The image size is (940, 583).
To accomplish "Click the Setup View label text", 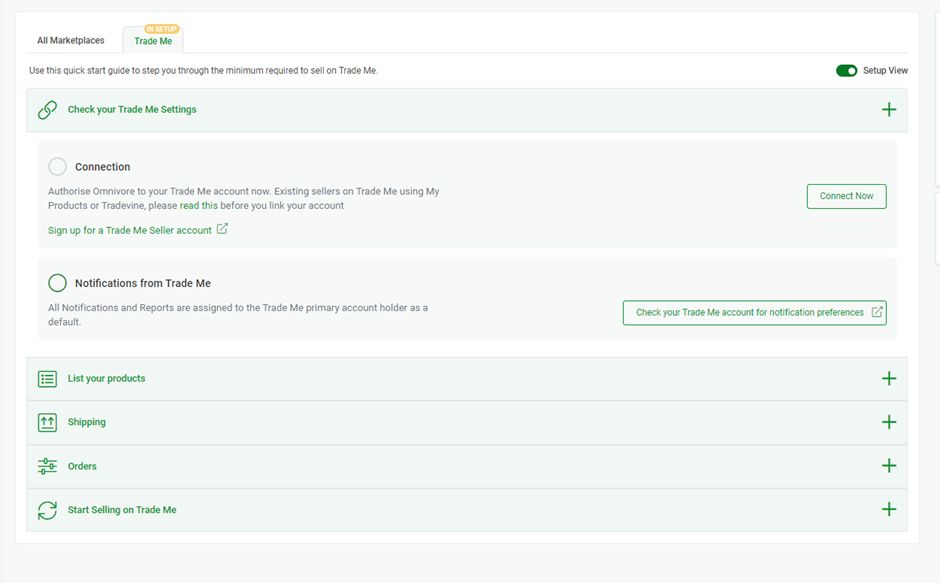I will (x=885, y=71).
